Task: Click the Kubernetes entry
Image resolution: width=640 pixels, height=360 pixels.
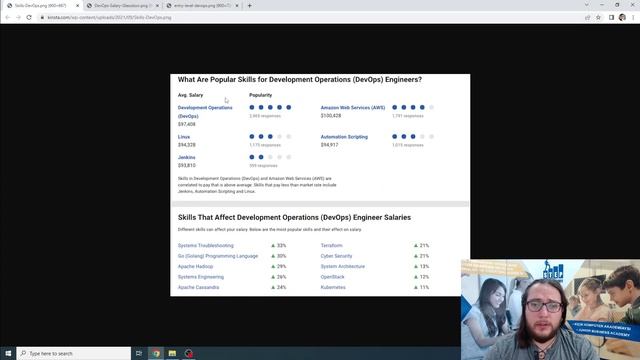Action: click(x=333, y=287)
